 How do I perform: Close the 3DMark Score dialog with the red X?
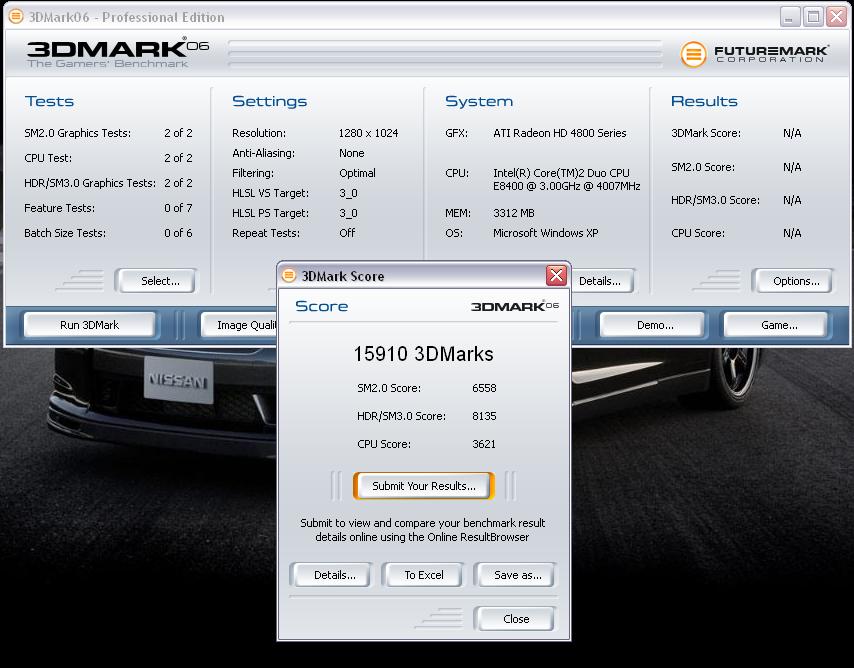pos(556,275)
